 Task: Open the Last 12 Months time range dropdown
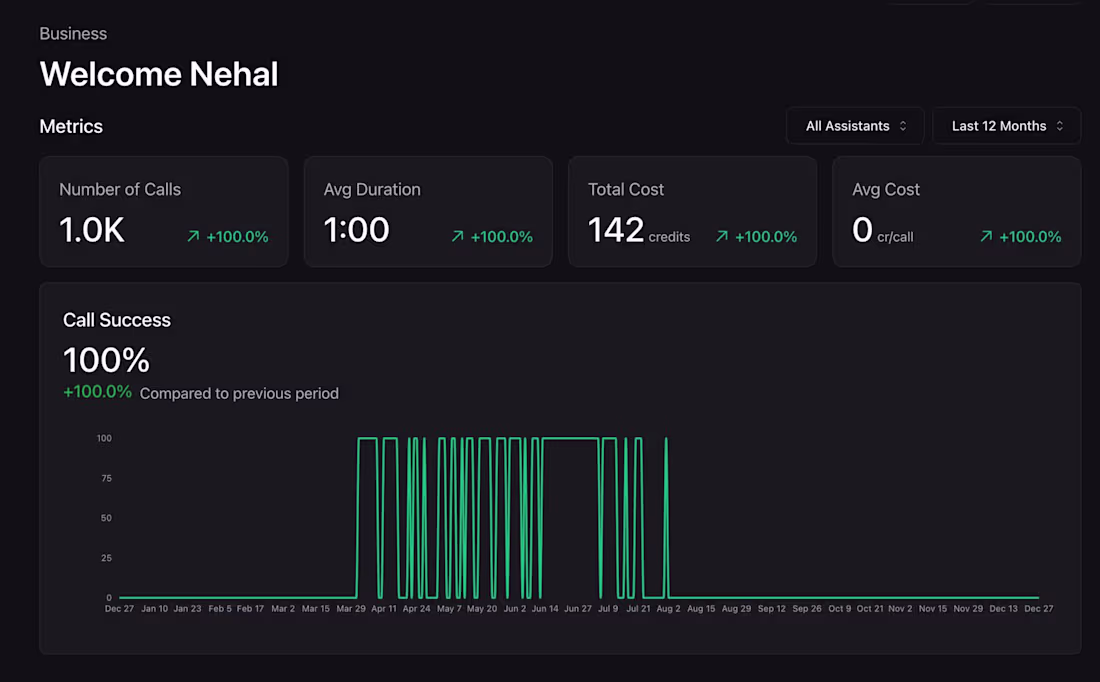pyautogui.click(x=1006, y=125)
